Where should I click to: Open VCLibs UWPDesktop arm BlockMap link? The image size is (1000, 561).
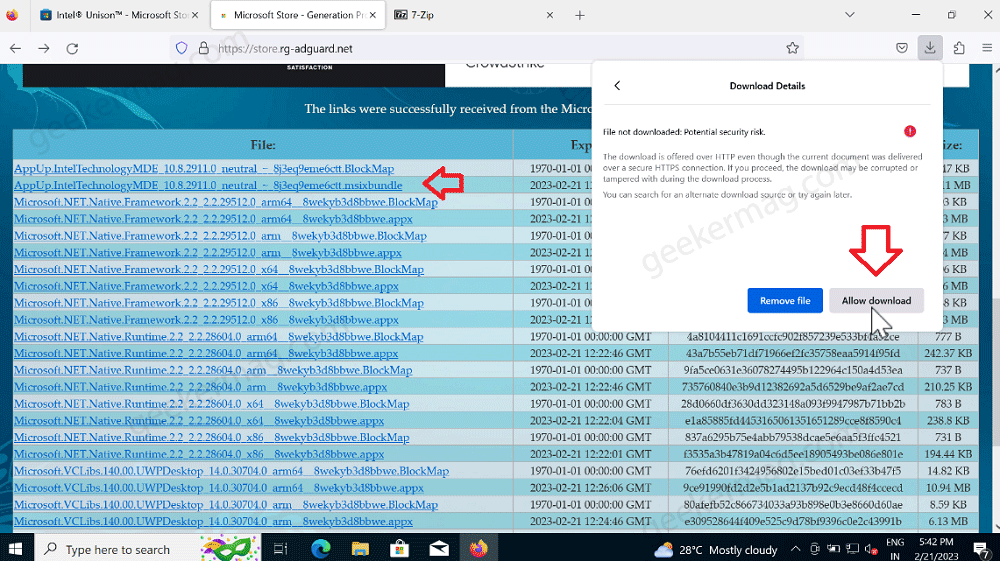pos(226,505)
